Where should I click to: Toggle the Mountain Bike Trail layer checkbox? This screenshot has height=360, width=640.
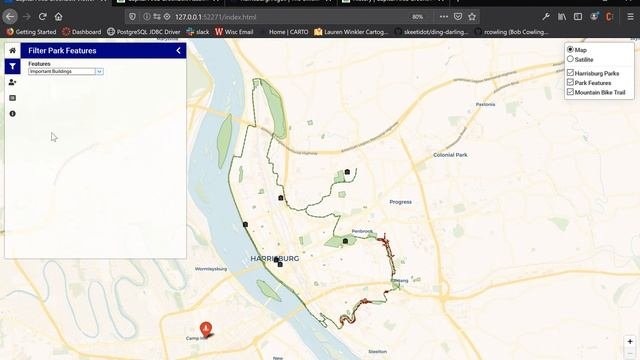(570, 92)
